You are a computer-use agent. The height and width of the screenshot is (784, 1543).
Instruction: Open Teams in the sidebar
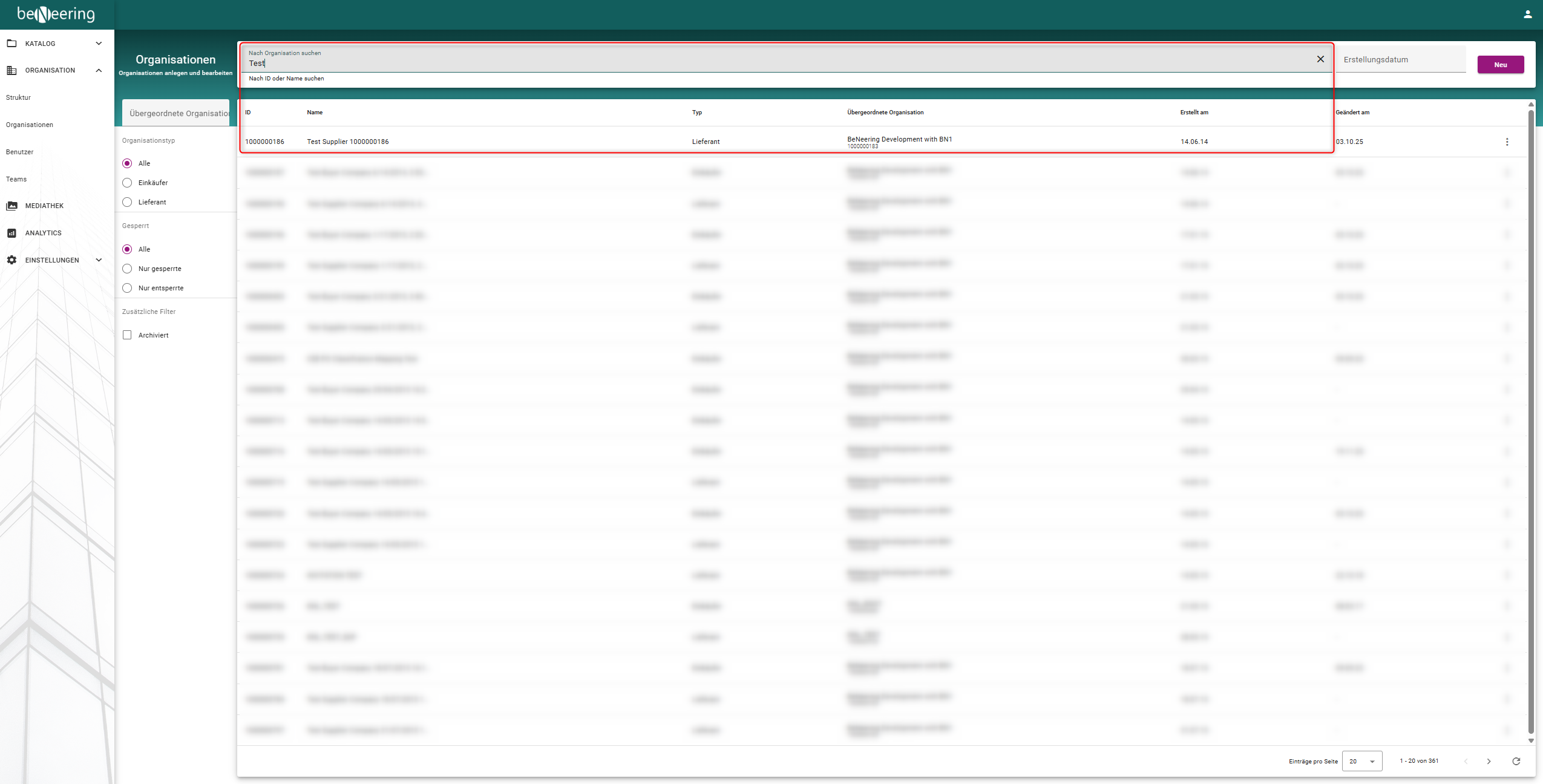(16, 179)
